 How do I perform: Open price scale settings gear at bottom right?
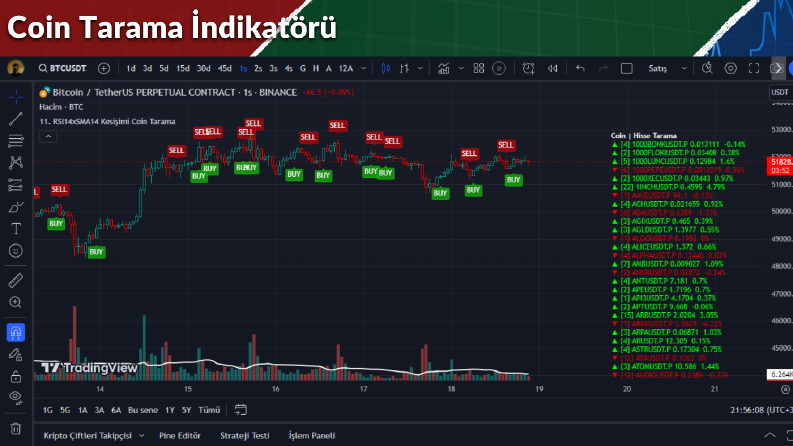[x=785, y=389]
